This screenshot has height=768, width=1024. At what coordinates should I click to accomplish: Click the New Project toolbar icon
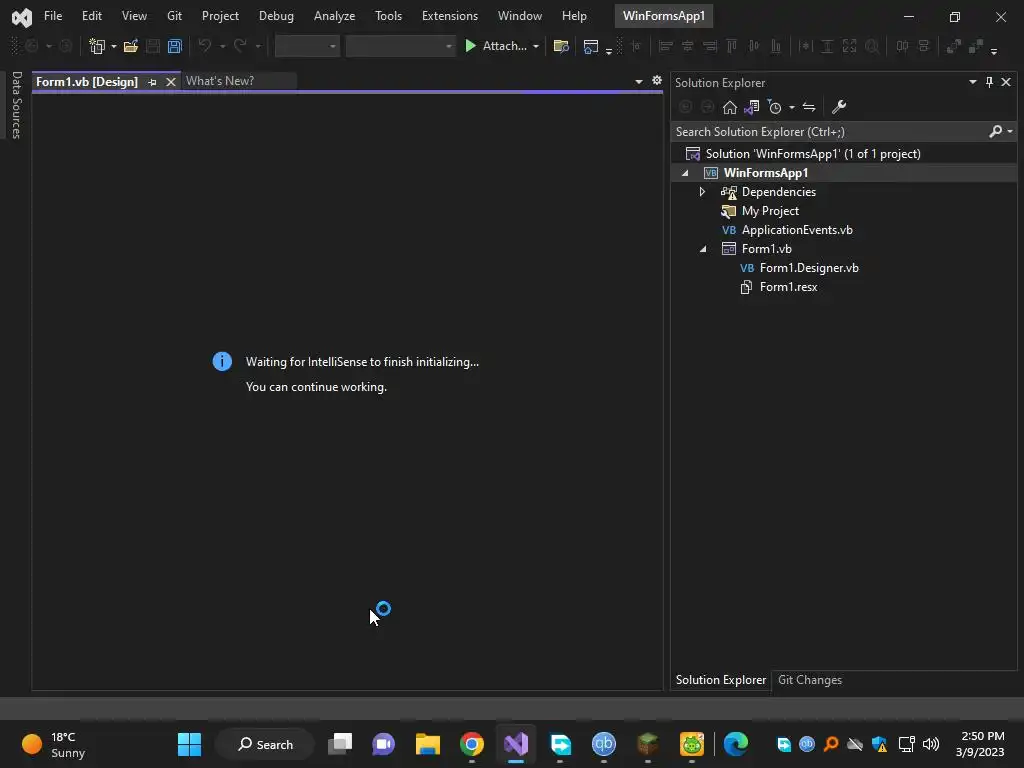tap(97, 46)
